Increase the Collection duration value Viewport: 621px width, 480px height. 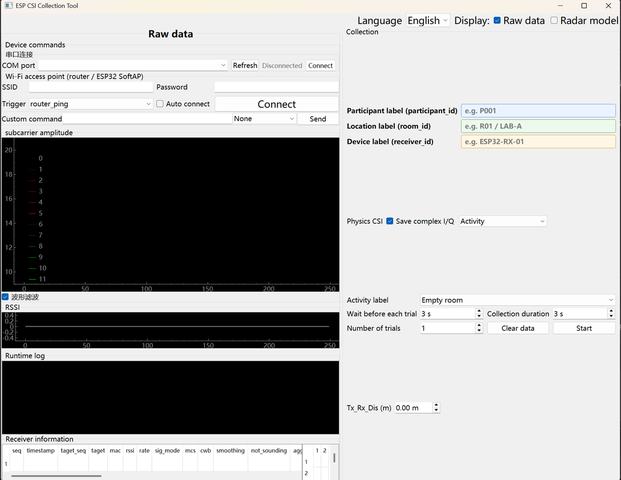tap(611, 311)
